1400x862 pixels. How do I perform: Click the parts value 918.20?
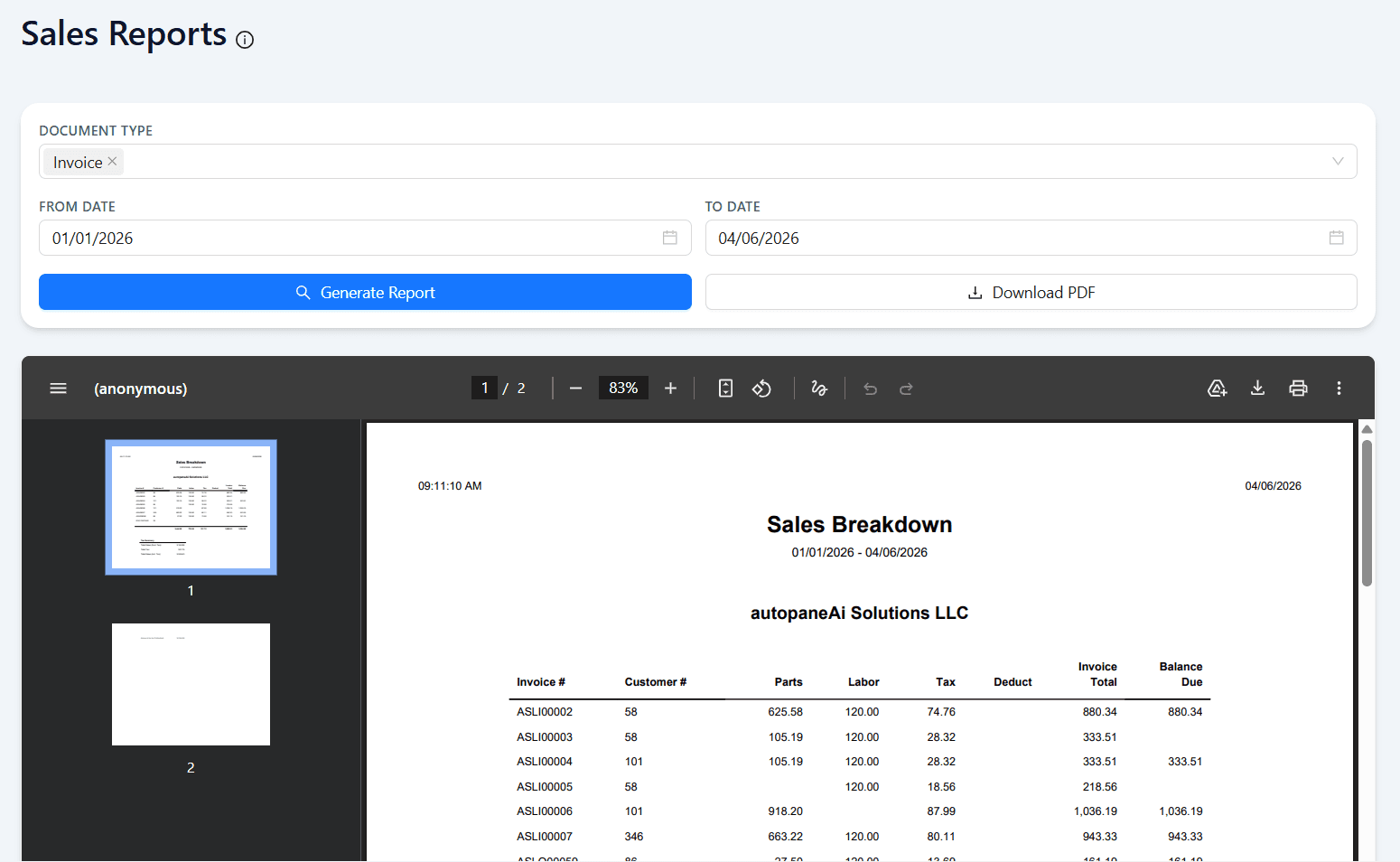pyautogui.click(x=786, y=811)
